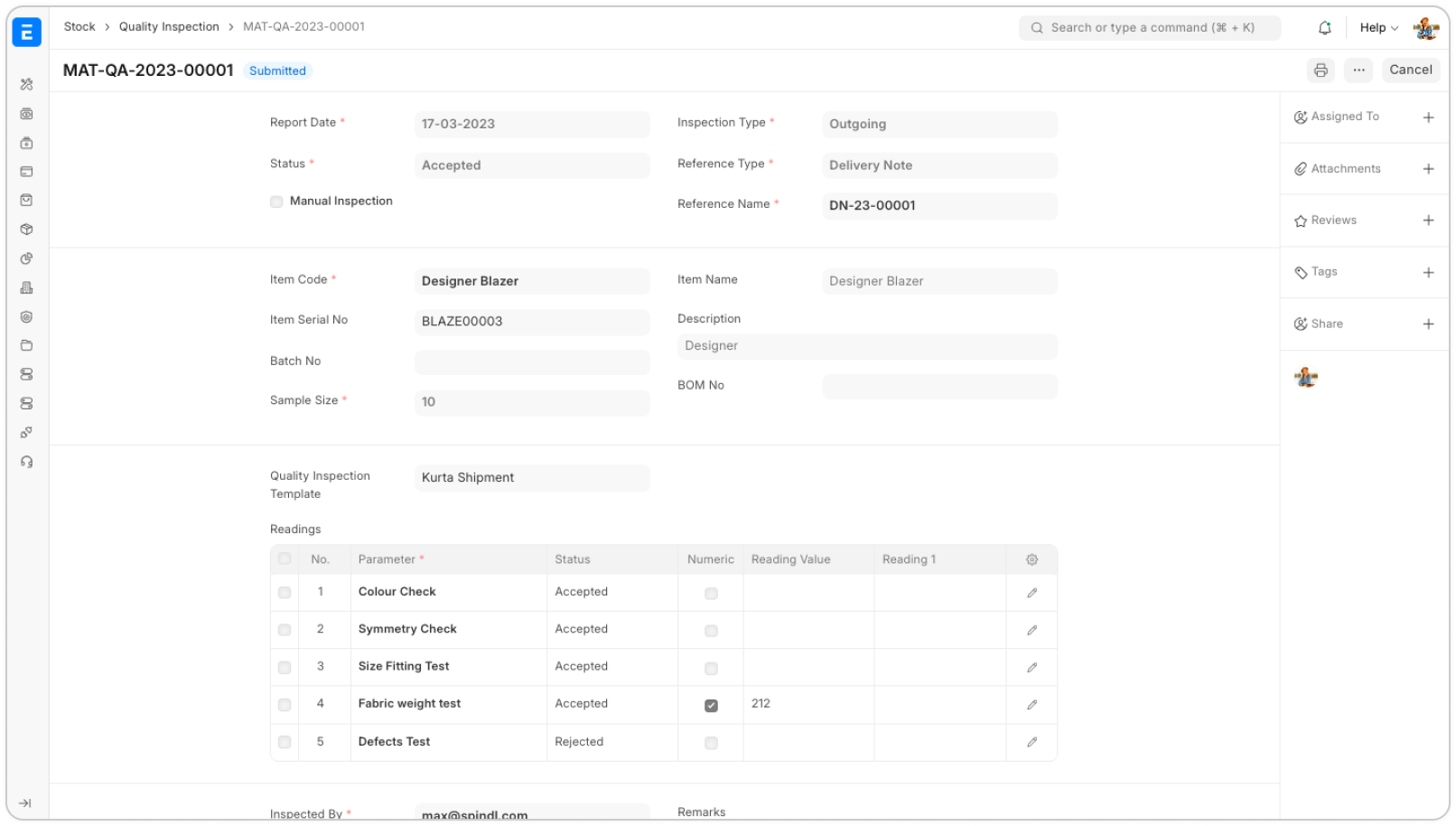Click the Sample Size field
Screen dimensions: 1456x826
[x=532, y=402]
